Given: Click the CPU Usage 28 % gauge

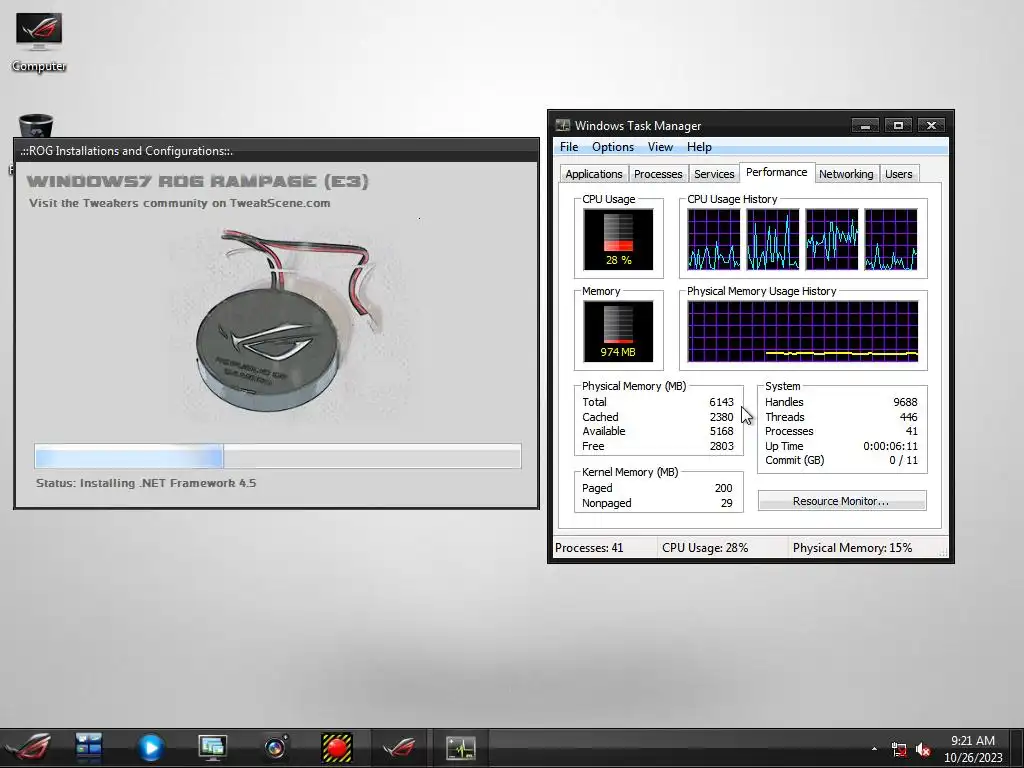Looking at the screenshot, I should point(618,239).
